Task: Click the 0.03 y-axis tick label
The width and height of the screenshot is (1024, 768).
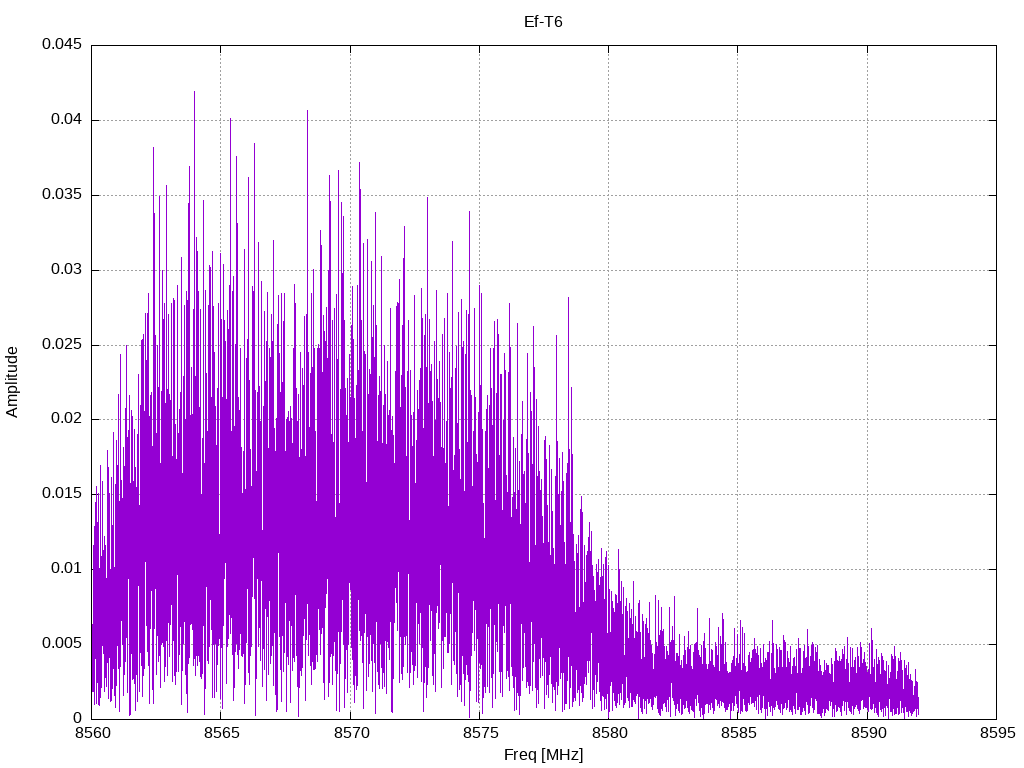Action: point(67,270)
